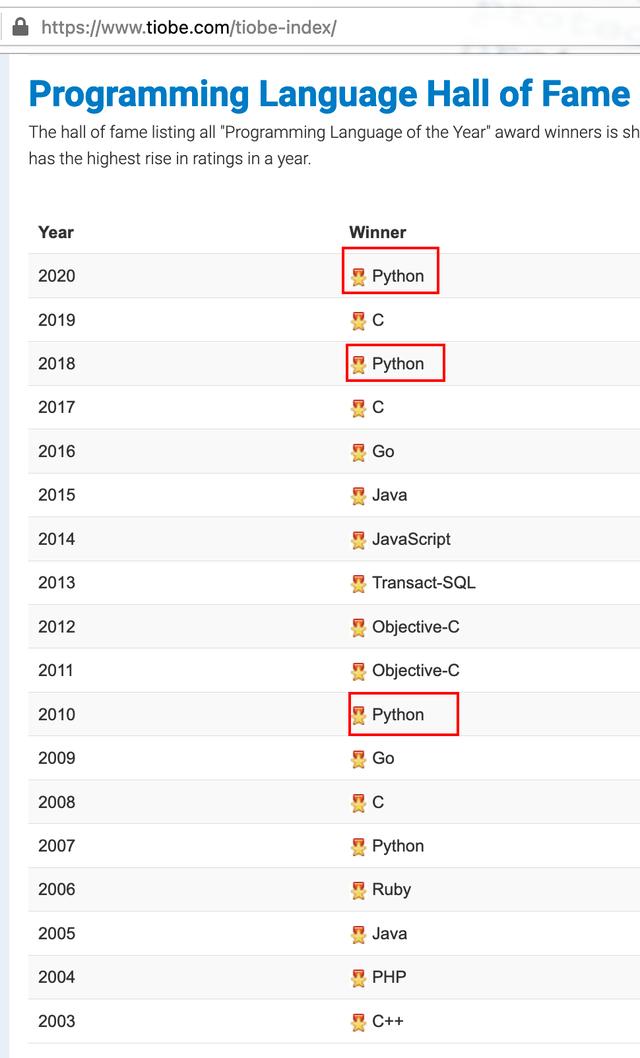
Task: Click the Winner column header
Action: pyautogui.click(x=378, y=232)
